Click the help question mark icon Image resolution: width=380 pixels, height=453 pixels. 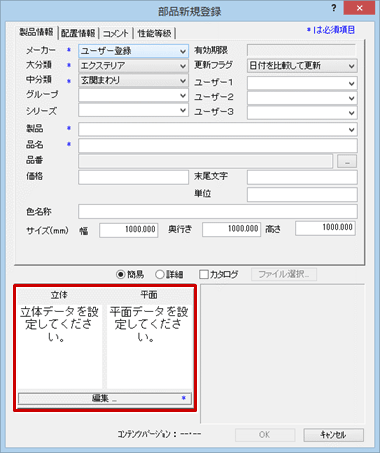click(x=334, y=8)
